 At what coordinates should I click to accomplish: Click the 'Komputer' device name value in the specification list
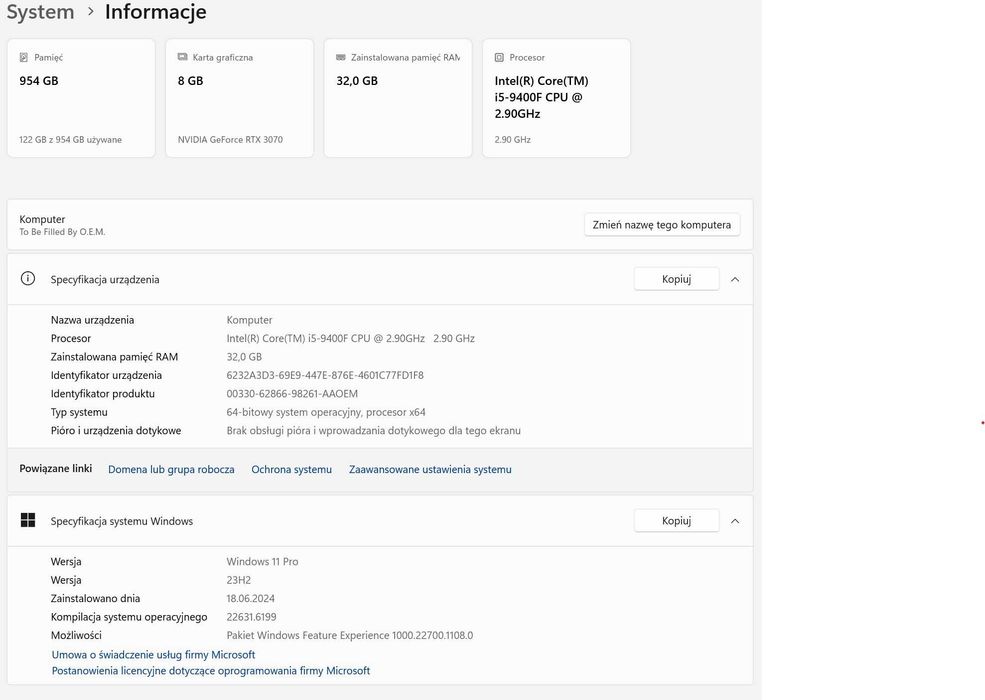(249, 320)
